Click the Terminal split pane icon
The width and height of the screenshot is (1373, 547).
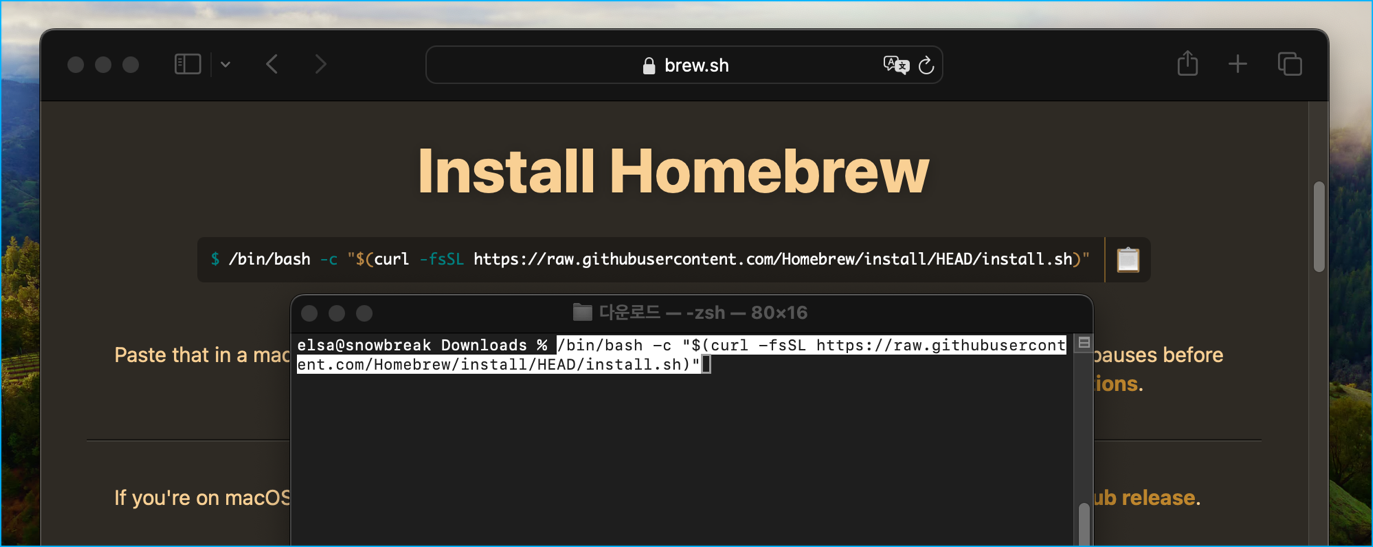coord(1084,343)
